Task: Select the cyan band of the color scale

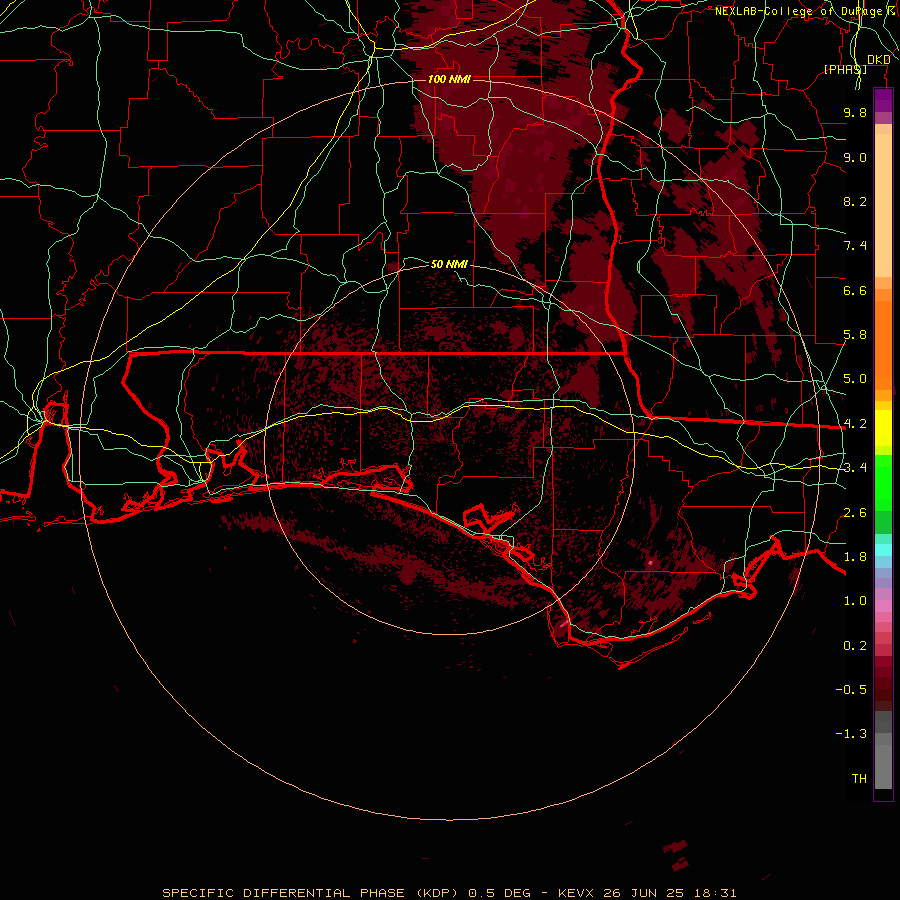Action: (883, 550)
